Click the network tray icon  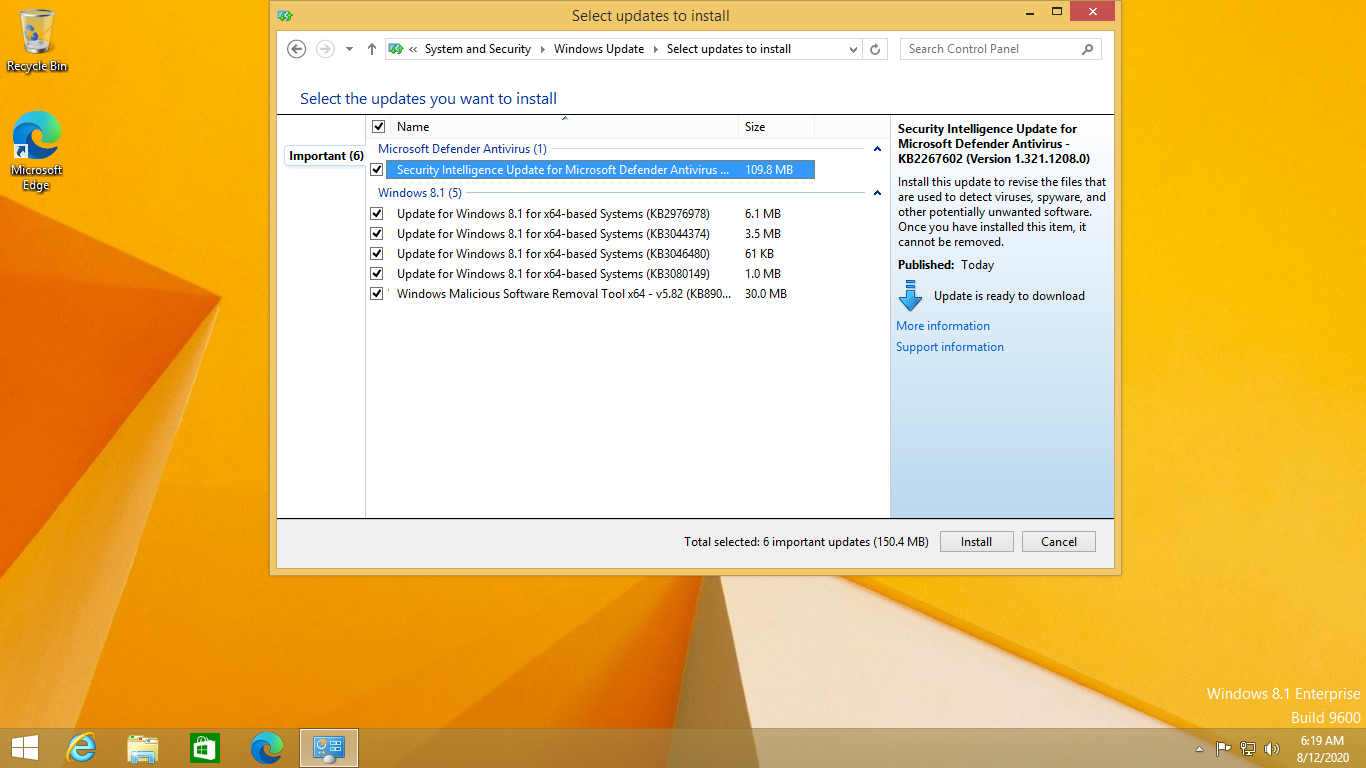pos(1248,748)
